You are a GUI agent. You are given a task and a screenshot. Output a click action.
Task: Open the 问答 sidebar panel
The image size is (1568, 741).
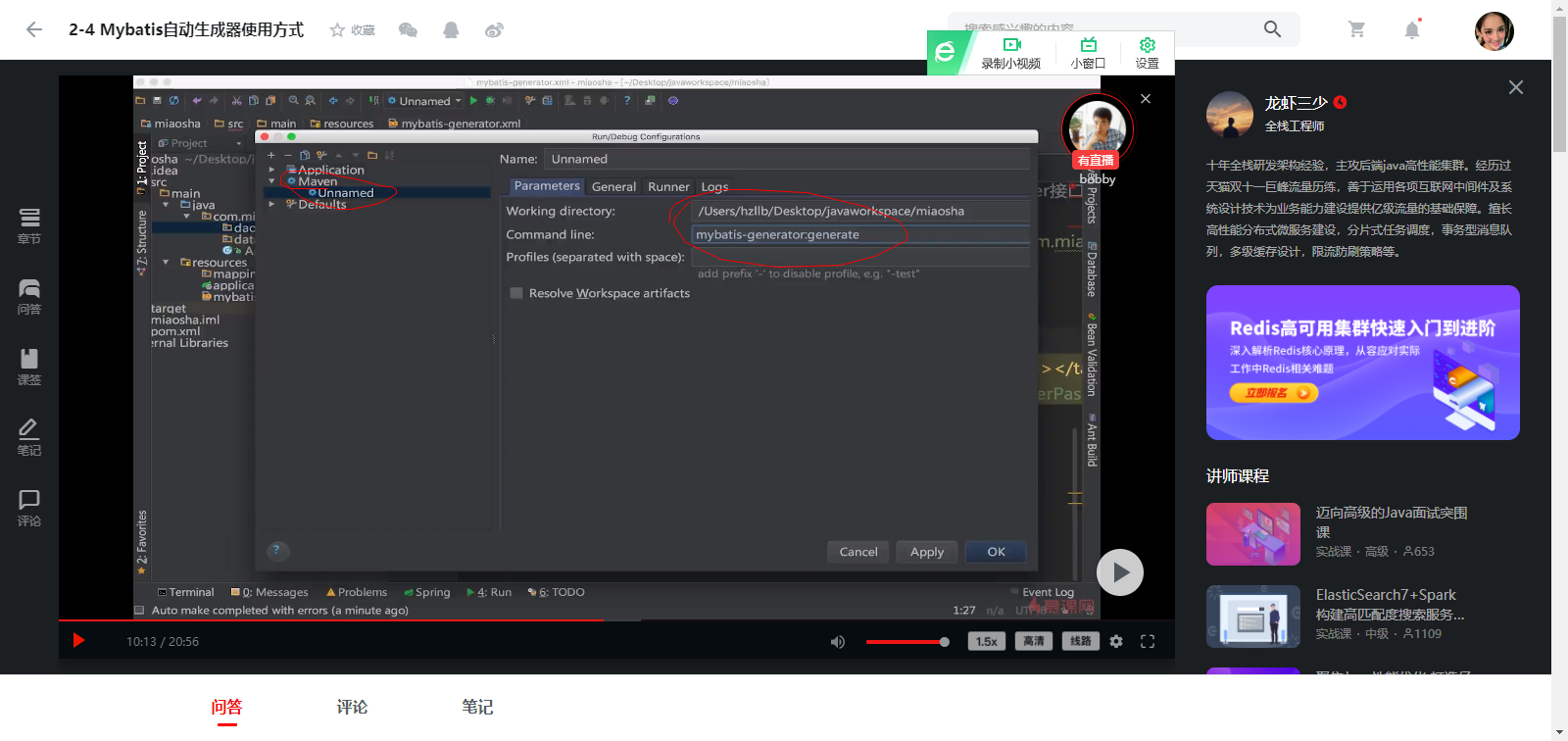[29, 296]
